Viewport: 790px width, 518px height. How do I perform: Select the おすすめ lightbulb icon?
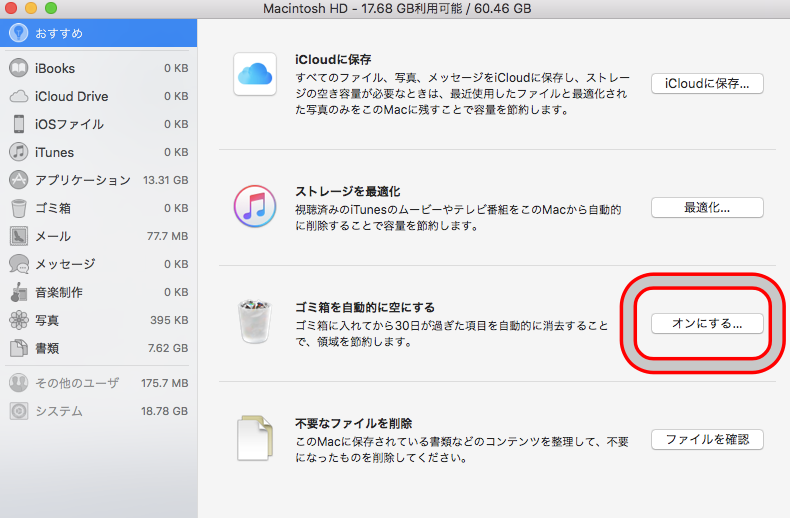(x=19, y=33)
